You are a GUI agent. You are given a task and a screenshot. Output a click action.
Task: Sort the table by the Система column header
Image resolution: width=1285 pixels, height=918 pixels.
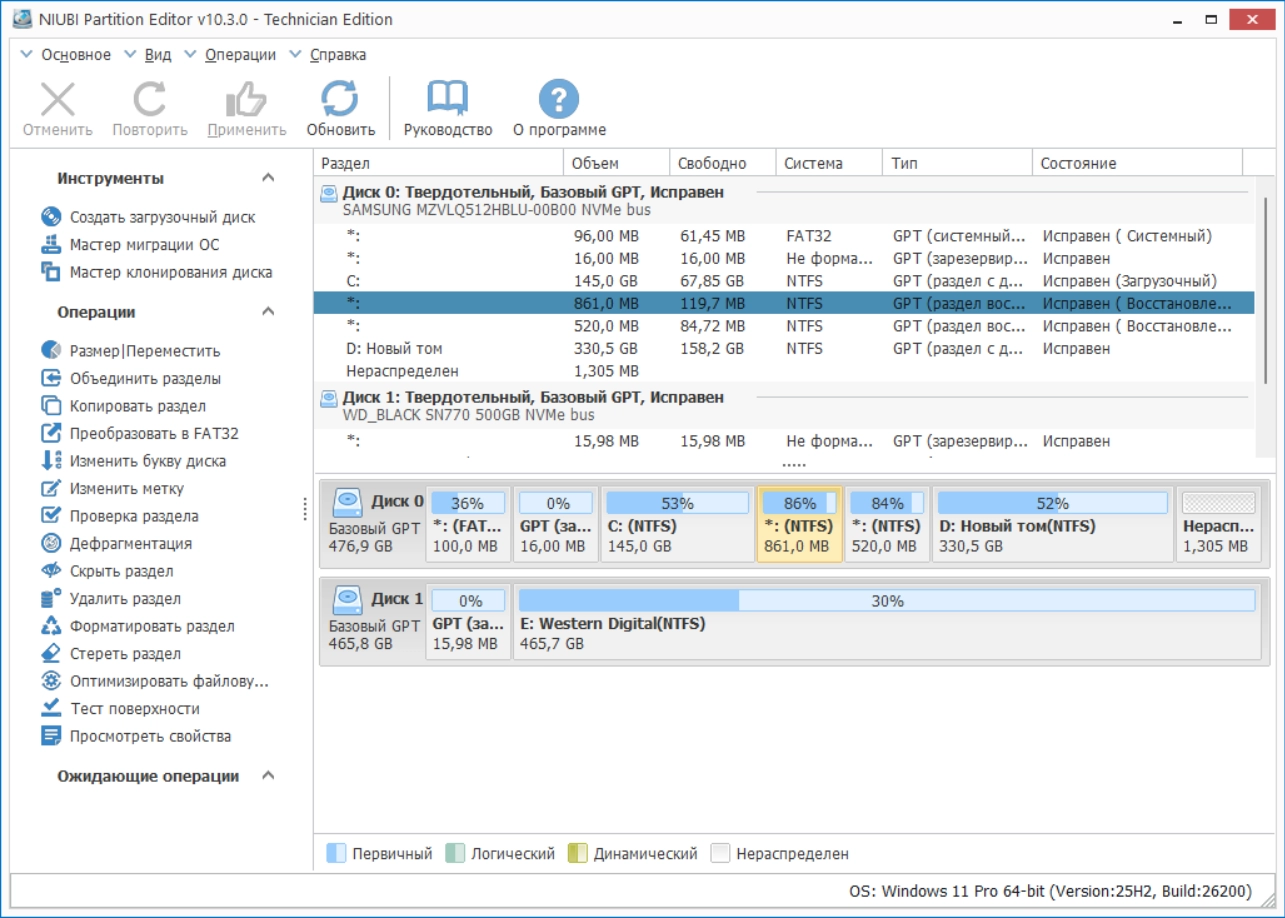coord(829,163)
